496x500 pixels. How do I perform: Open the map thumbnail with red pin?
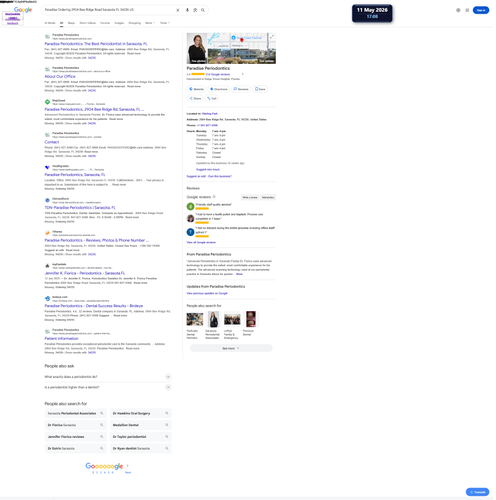(x=242, y=41)
